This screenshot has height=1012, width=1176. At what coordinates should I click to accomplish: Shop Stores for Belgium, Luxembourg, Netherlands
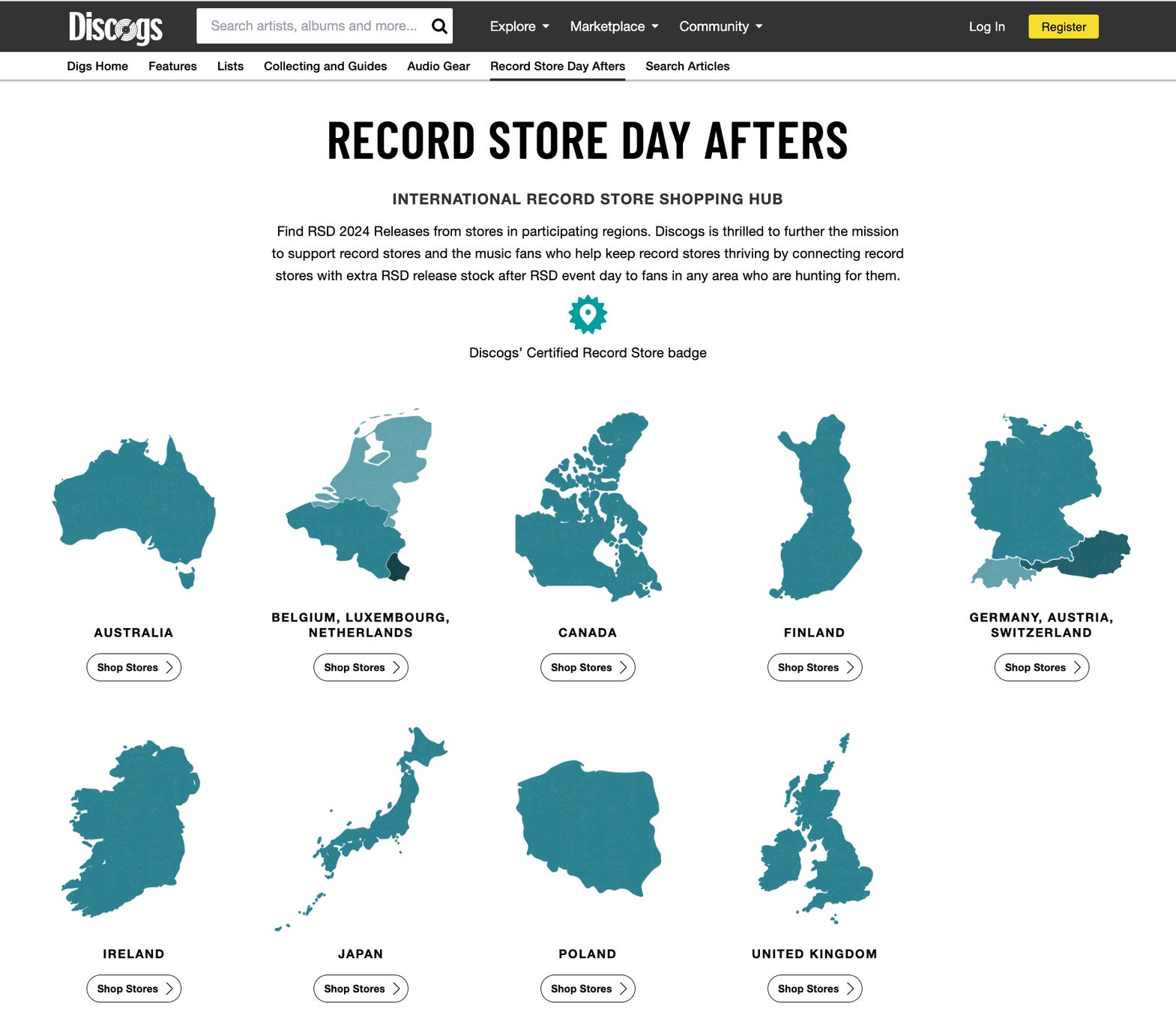[361, 667]
